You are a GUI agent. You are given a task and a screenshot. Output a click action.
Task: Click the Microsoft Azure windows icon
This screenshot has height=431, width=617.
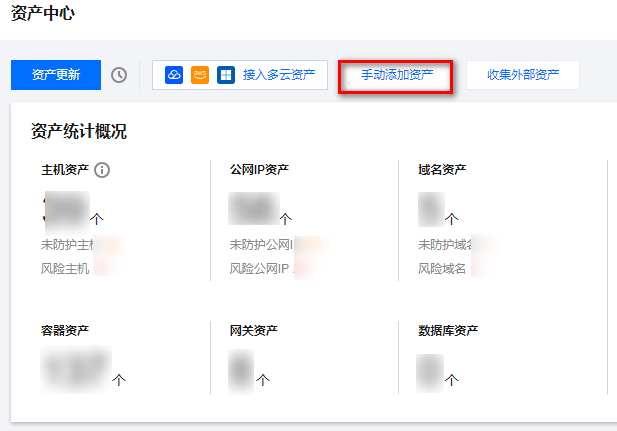pyautogui.click(x=226, y=75)
